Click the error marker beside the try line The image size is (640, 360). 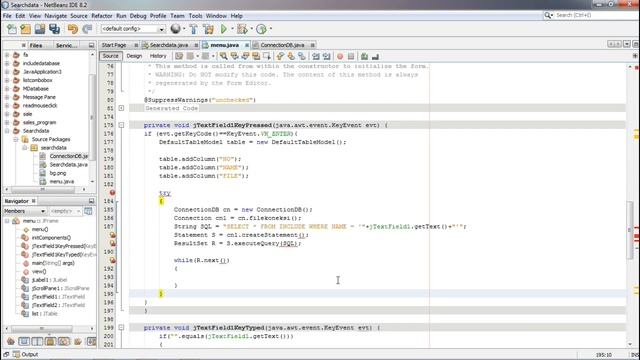pyautogui.click(x=112, y=193)
